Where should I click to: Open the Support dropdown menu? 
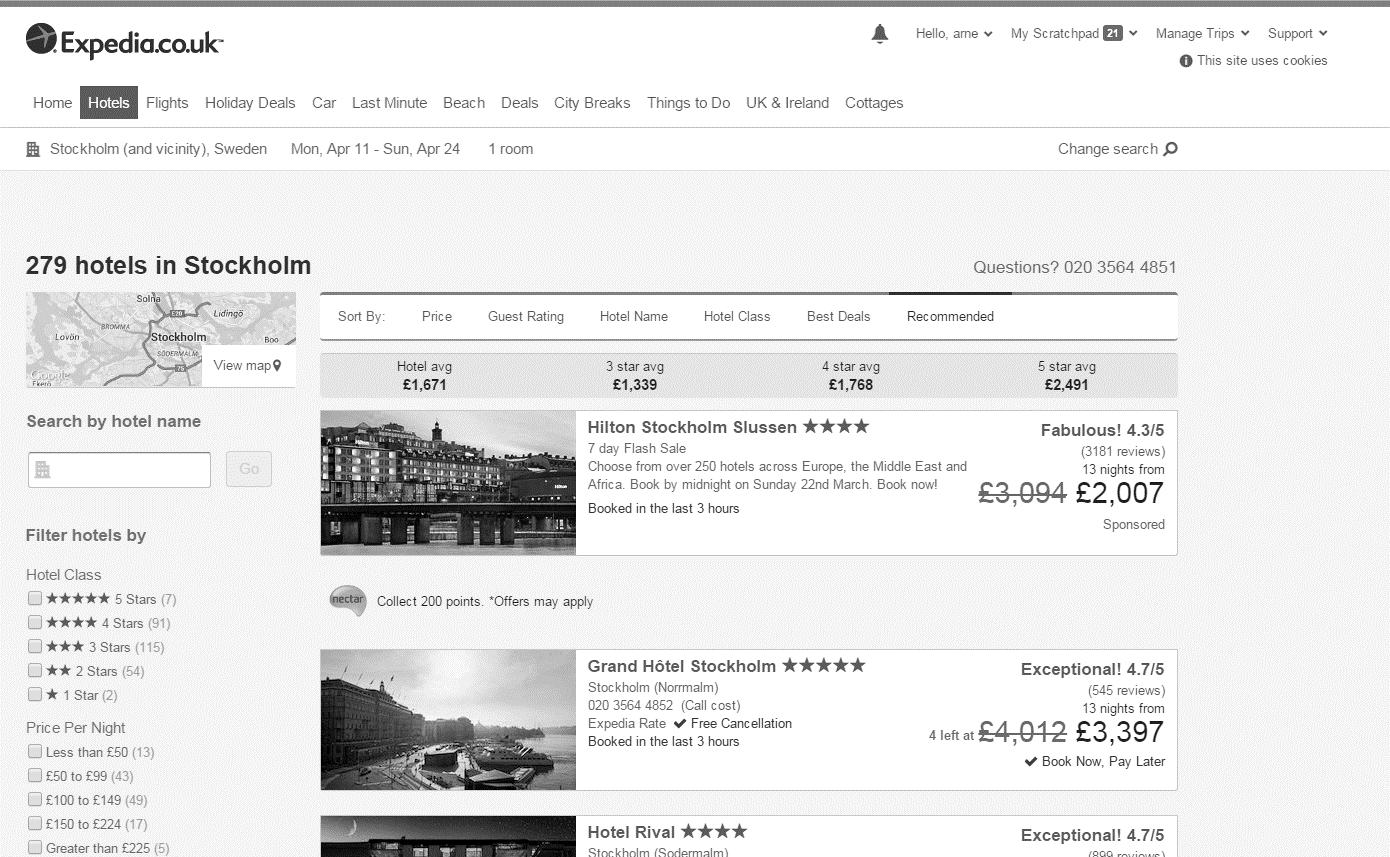click(1297, 33)
